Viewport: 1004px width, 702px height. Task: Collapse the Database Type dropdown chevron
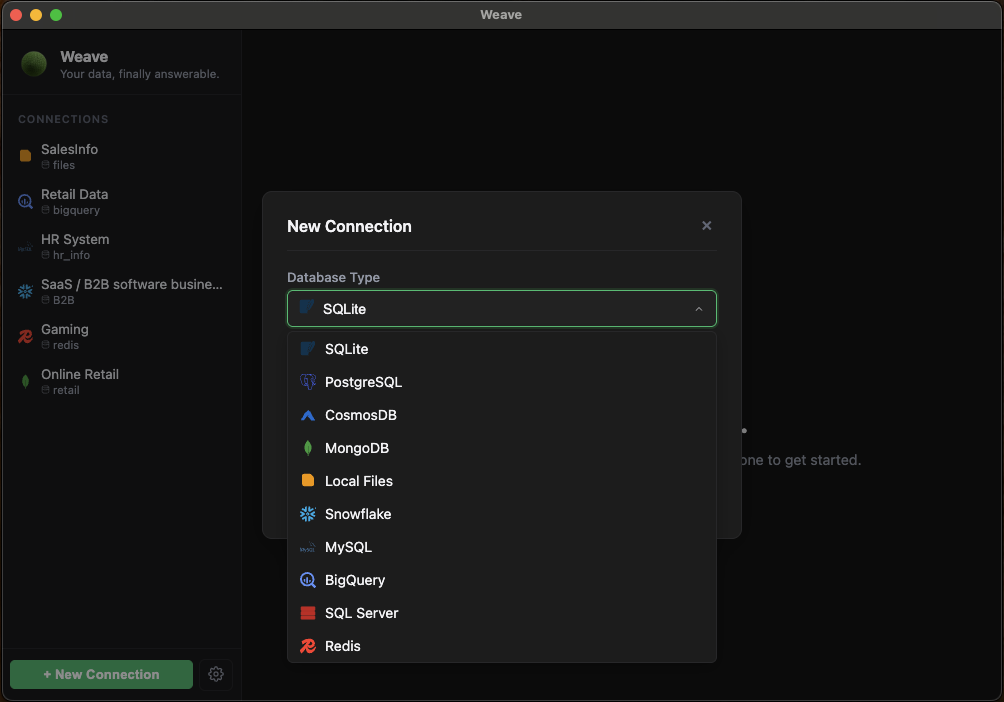coord(699,309)
